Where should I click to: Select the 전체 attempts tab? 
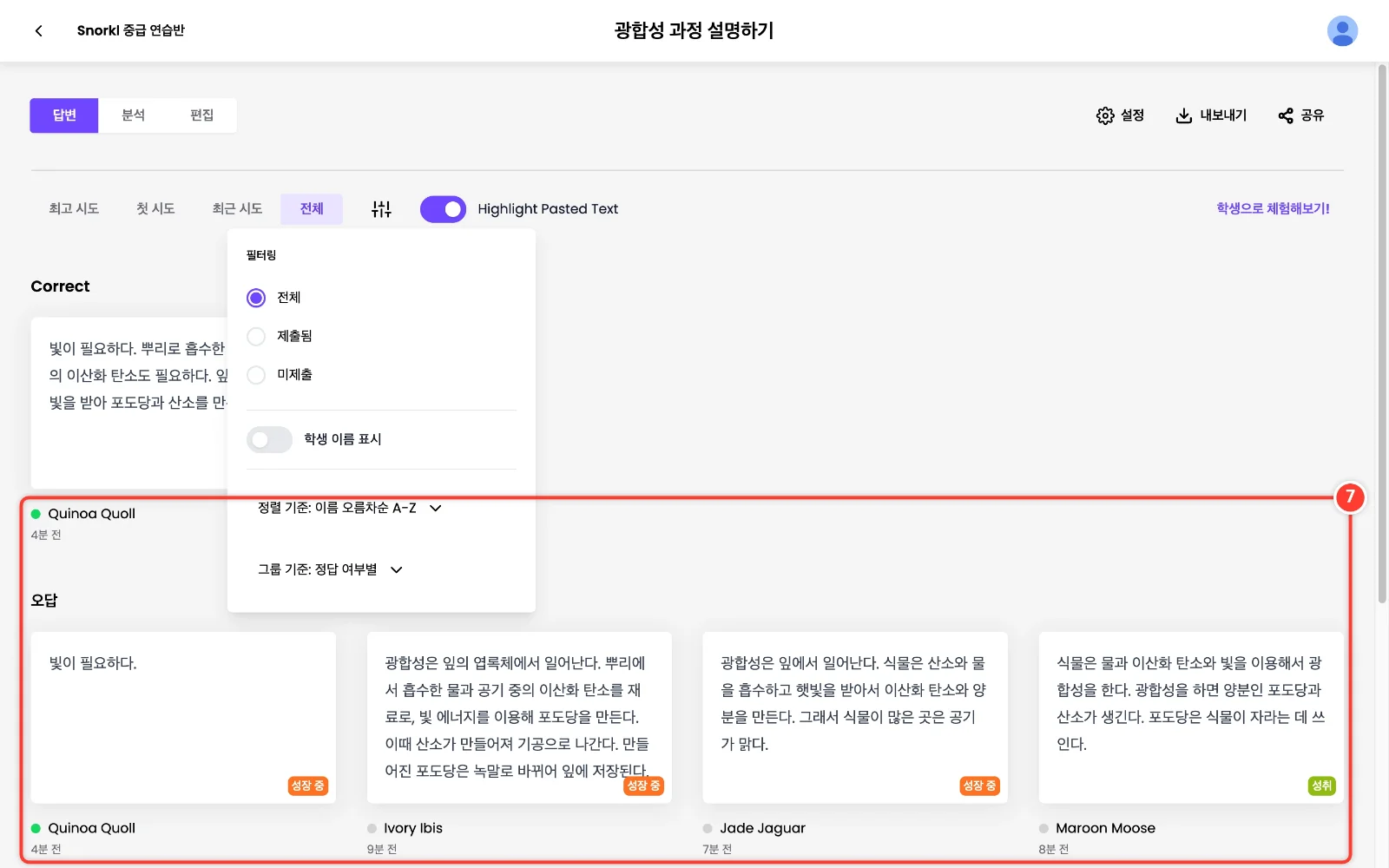coord(312,209)
